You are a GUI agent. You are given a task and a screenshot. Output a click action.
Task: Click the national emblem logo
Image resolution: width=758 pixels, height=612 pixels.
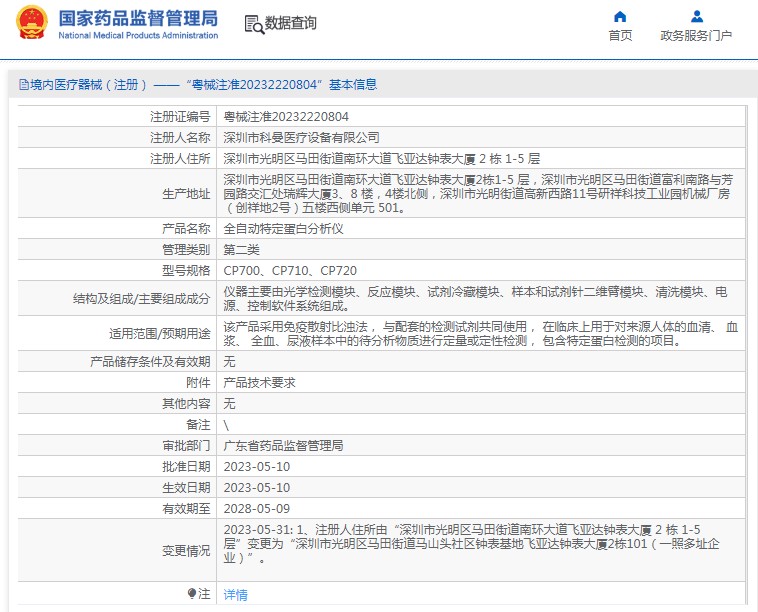click(32, 22)
